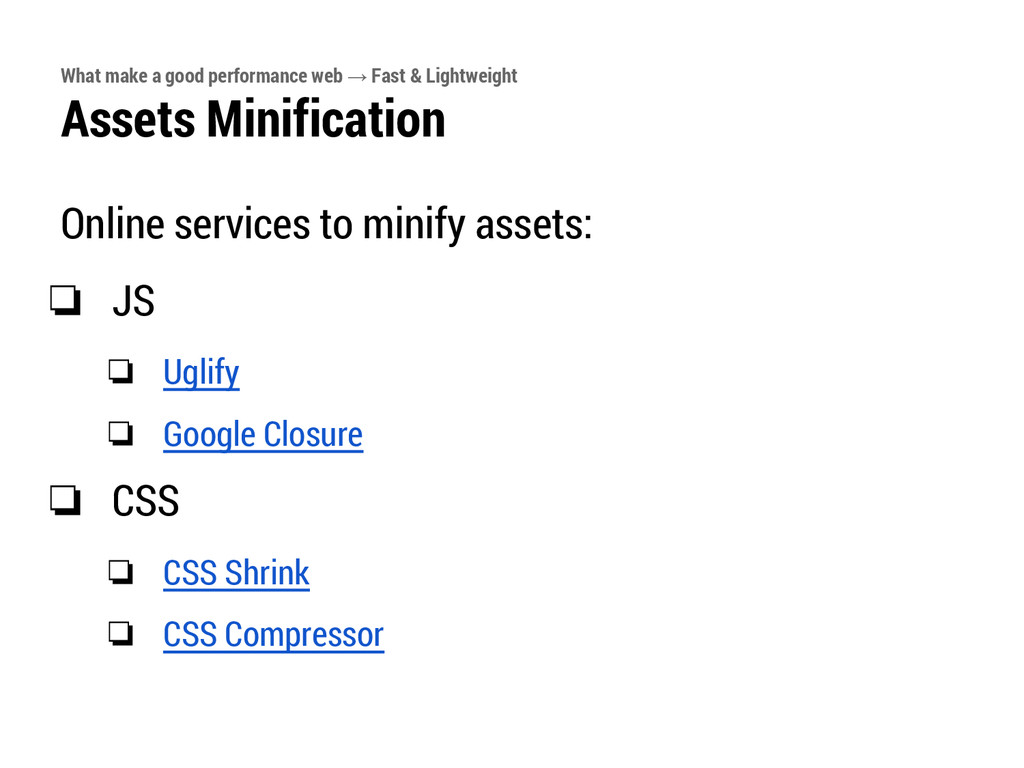Image resolution: width=1024 pixels, height=768 pixels.
Task: Click the word 'Compressor' in the link
Action: [x=304, y=635]
